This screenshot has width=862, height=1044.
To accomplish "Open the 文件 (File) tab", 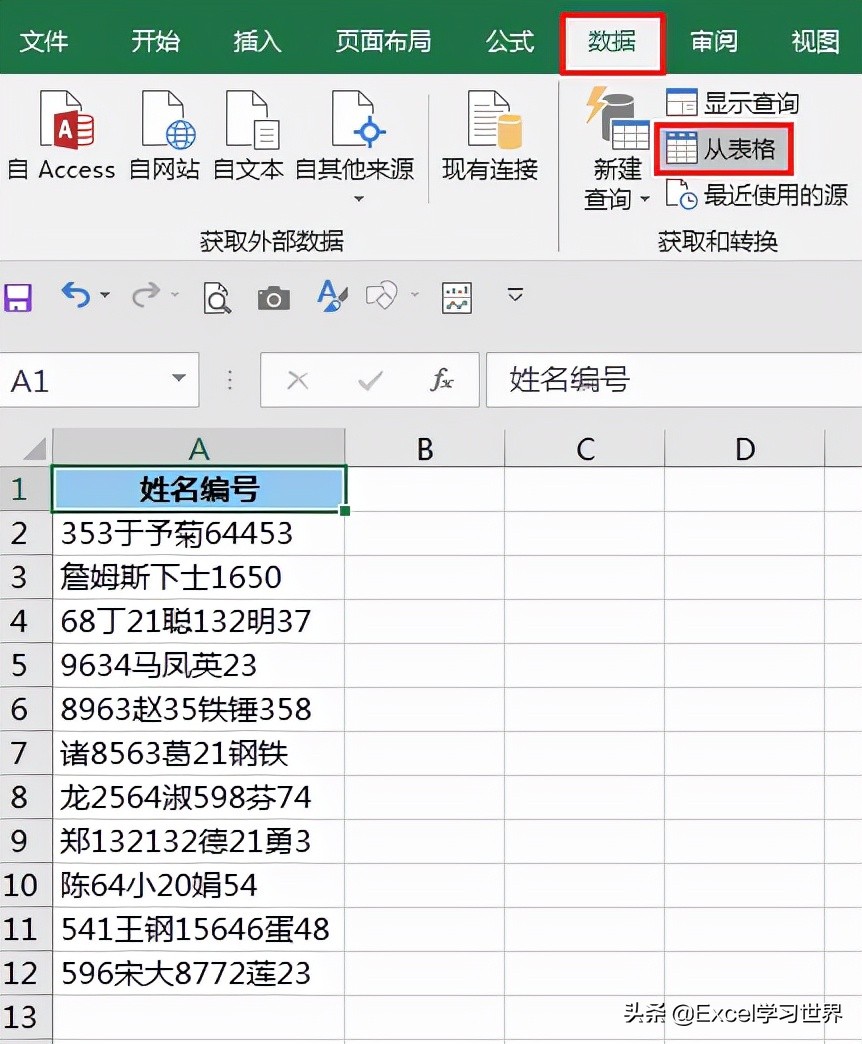I will [x=44, y=41].
